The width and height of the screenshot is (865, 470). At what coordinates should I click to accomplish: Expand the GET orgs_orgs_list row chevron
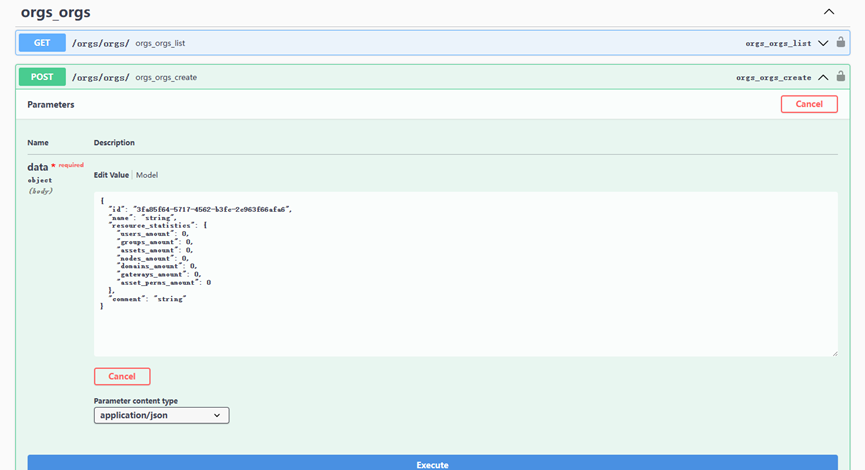pos(823,43)
